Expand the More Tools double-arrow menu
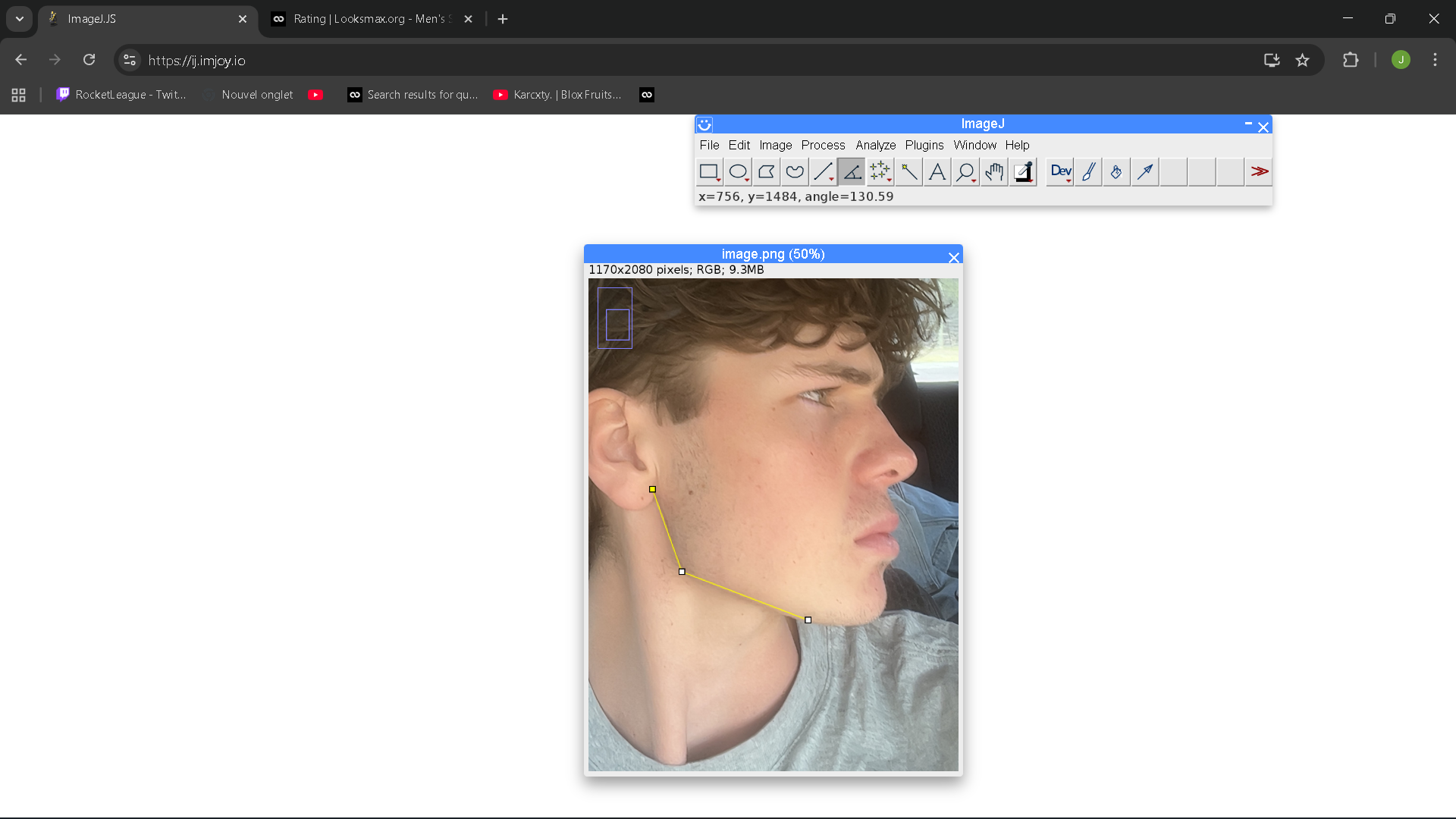 (x=1259, y=172)
